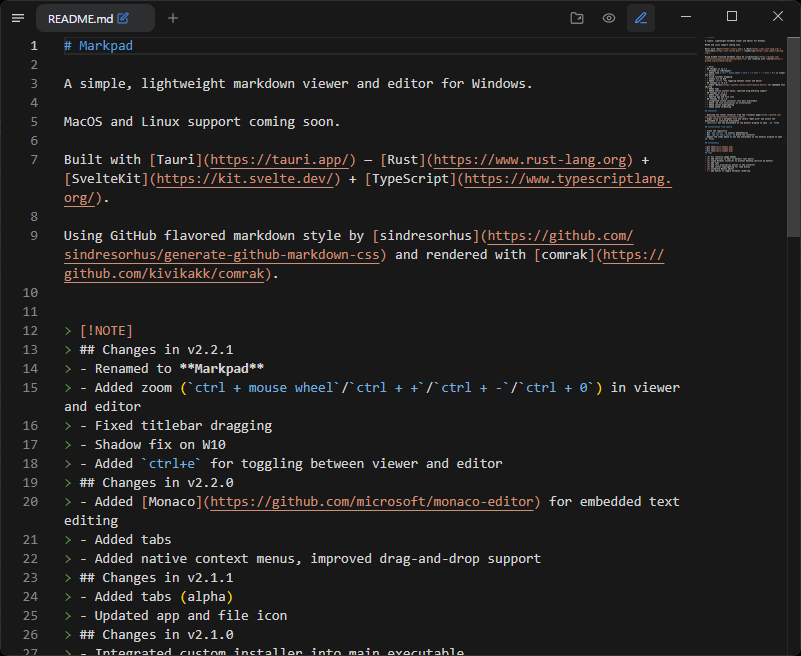Click line number 12 in the gutter
The height and width of the screenshot is (656, 801).
click(30, 330)
